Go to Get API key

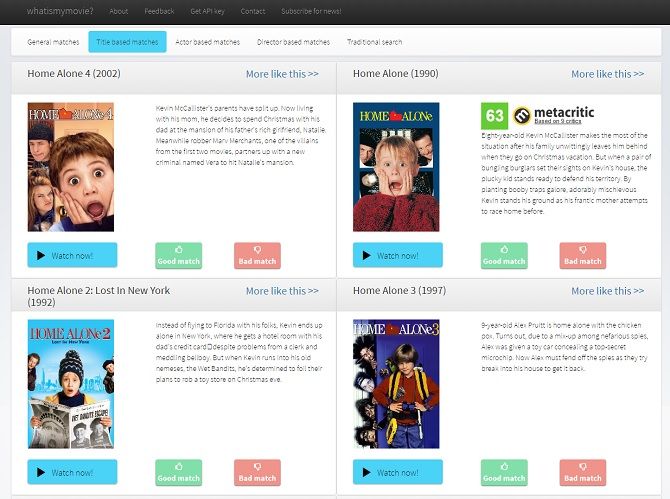pyautogui.click(x=207, y=12)
